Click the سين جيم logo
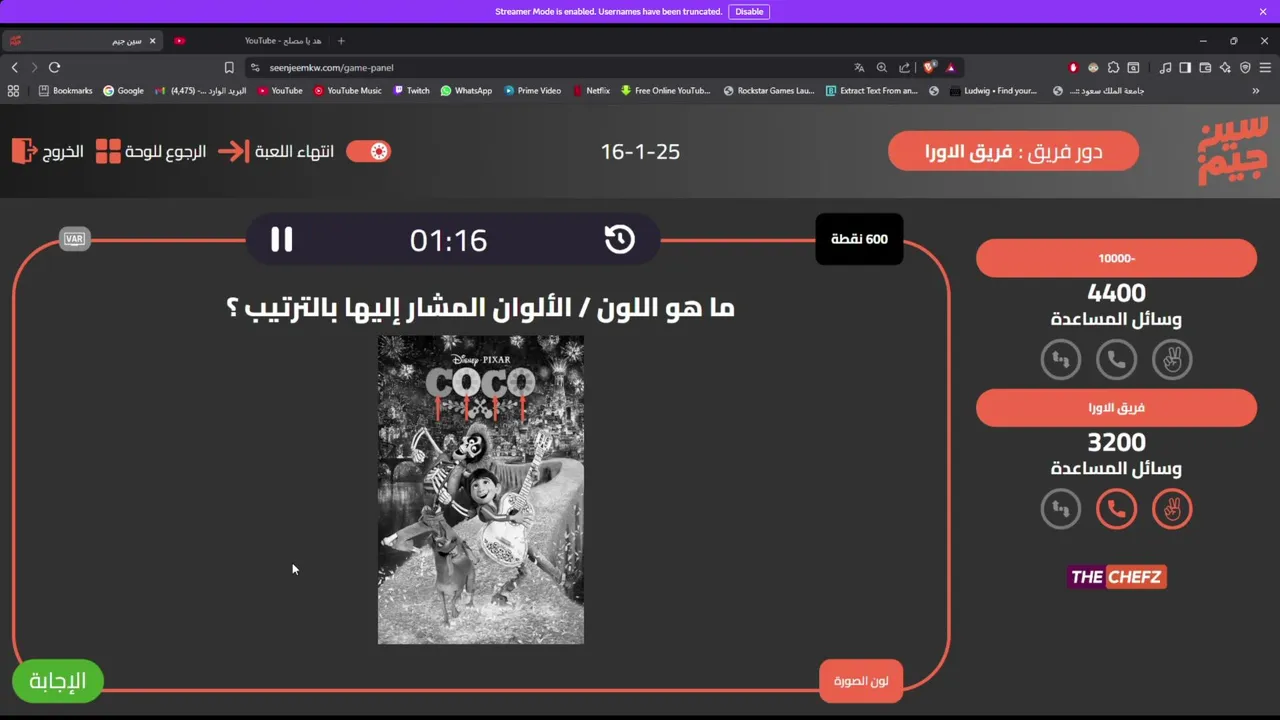1280x720 pixels. pyautogui.click(x=1232, y=151)
